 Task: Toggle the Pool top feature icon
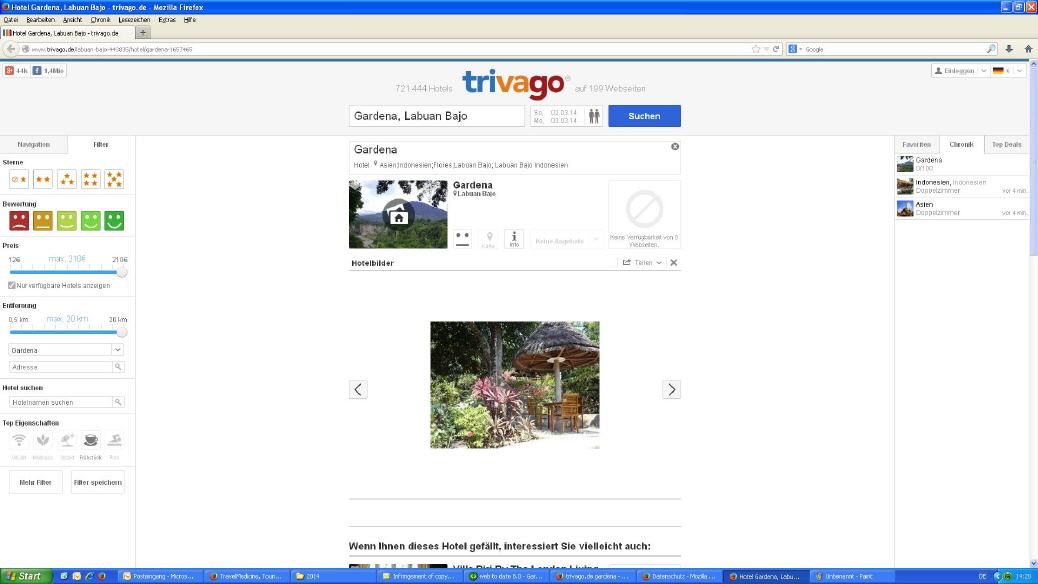[115, 441]
